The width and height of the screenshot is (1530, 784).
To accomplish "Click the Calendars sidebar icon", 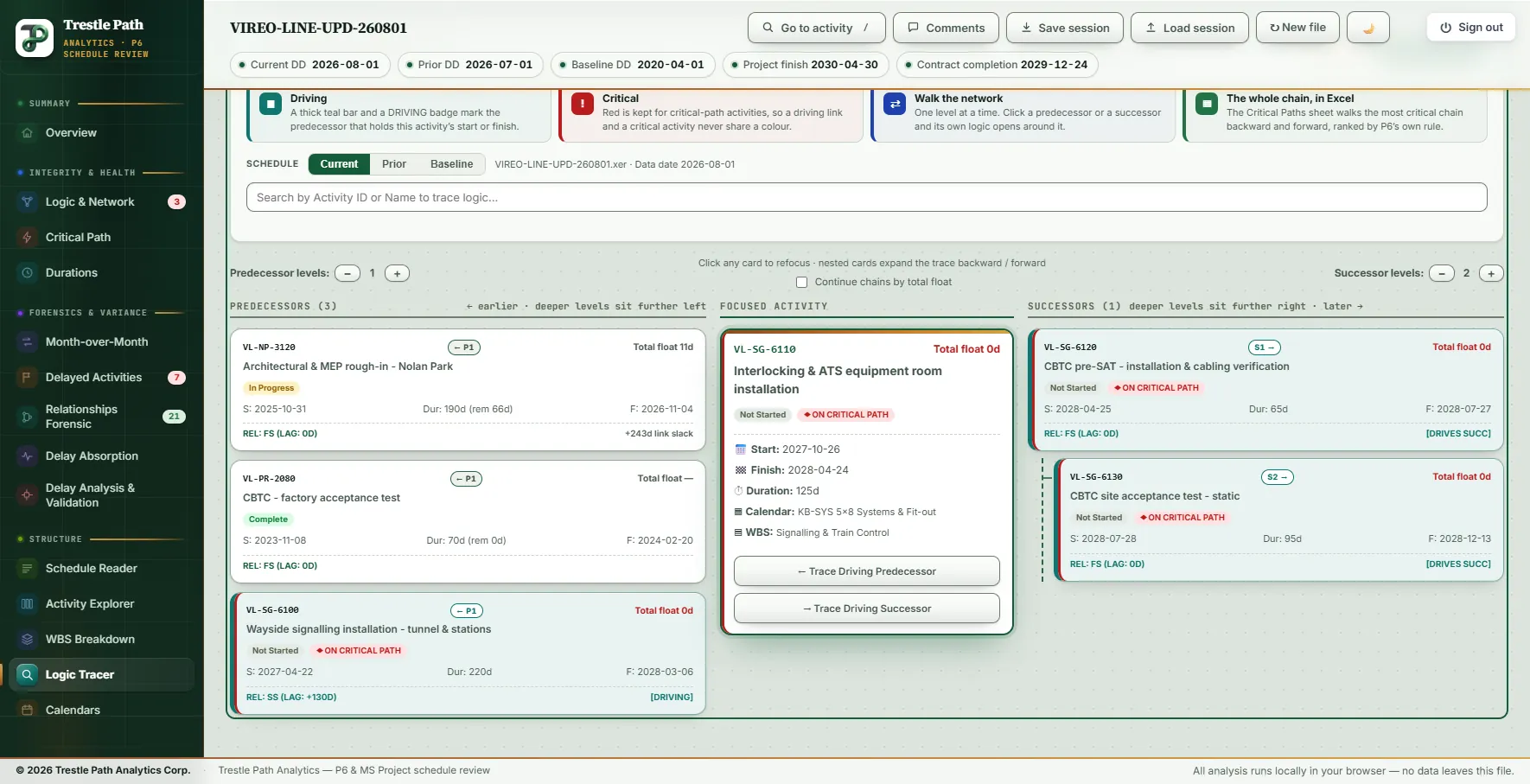I will click(27, 711).
